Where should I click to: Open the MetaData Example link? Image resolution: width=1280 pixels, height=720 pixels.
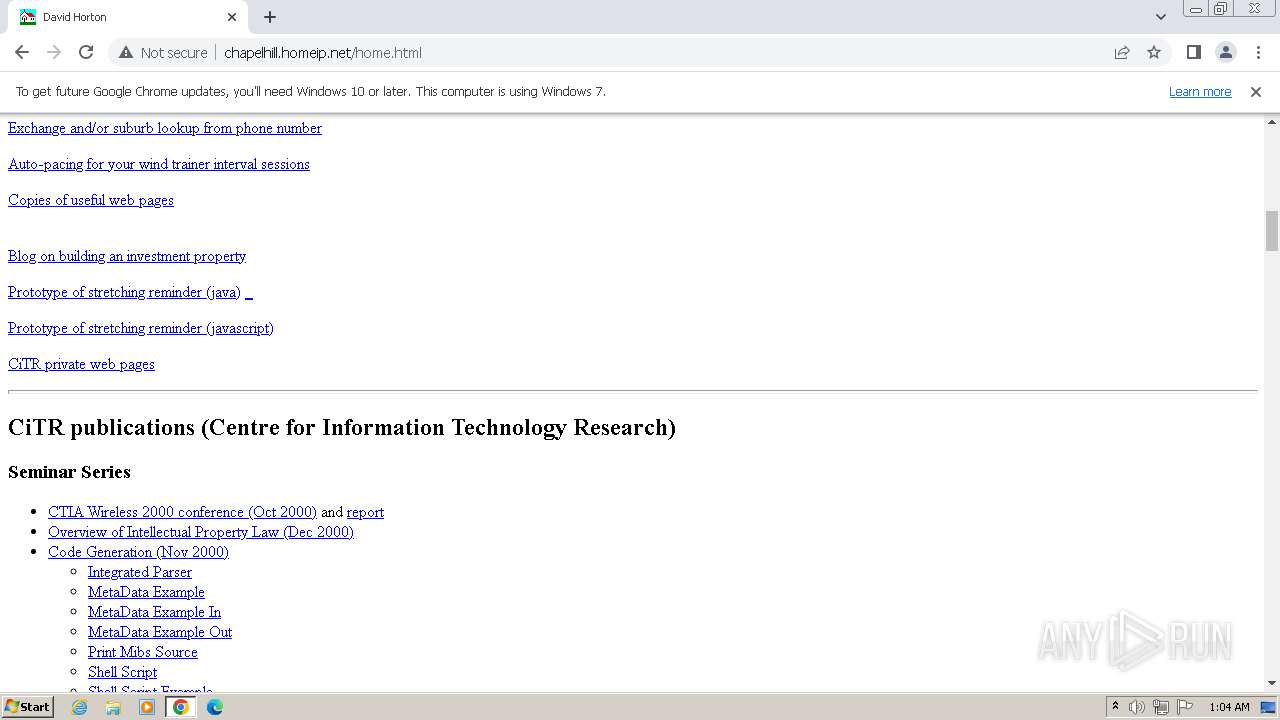point(146,592)
